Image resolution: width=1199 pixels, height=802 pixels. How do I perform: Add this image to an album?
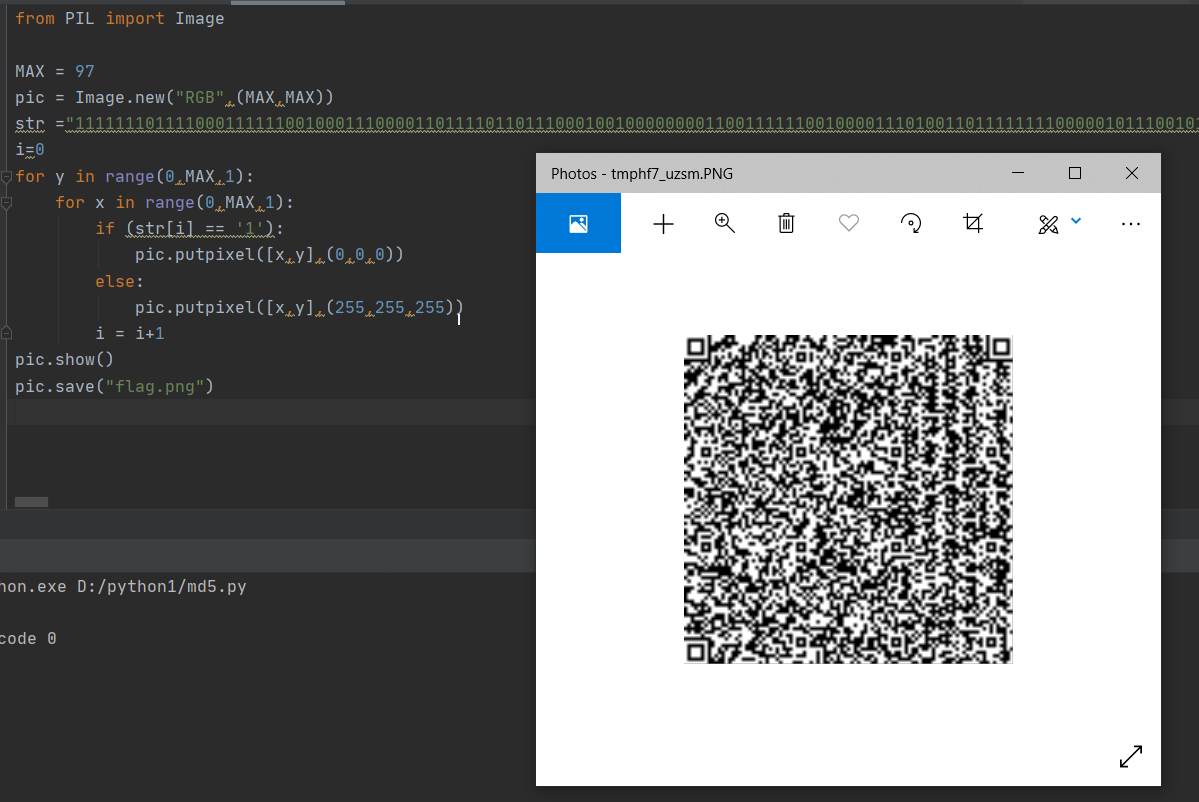pyautogui.click(x=662, y=223)
